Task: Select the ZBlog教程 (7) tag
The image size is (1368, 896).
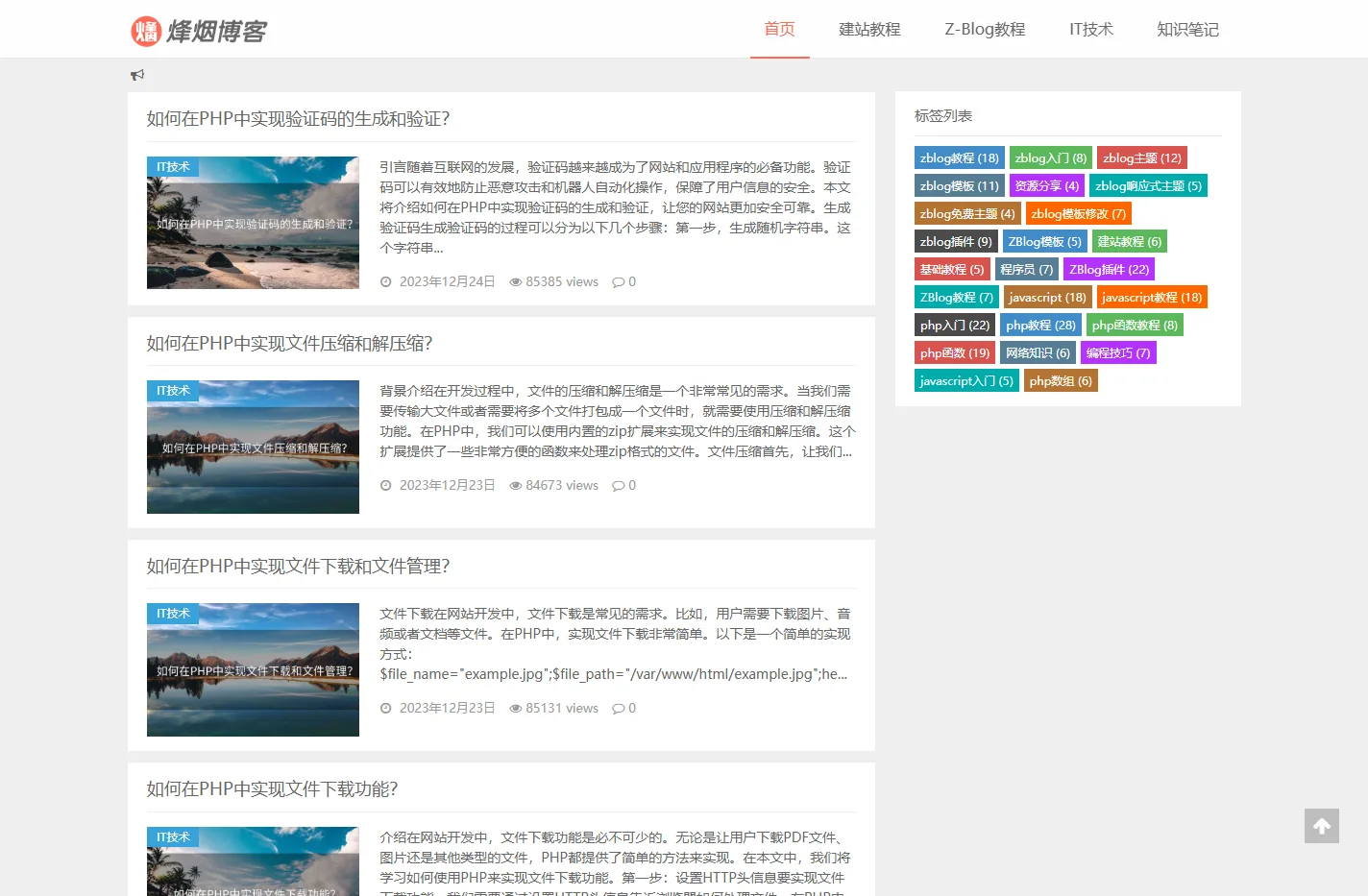Action: (957, 297)
